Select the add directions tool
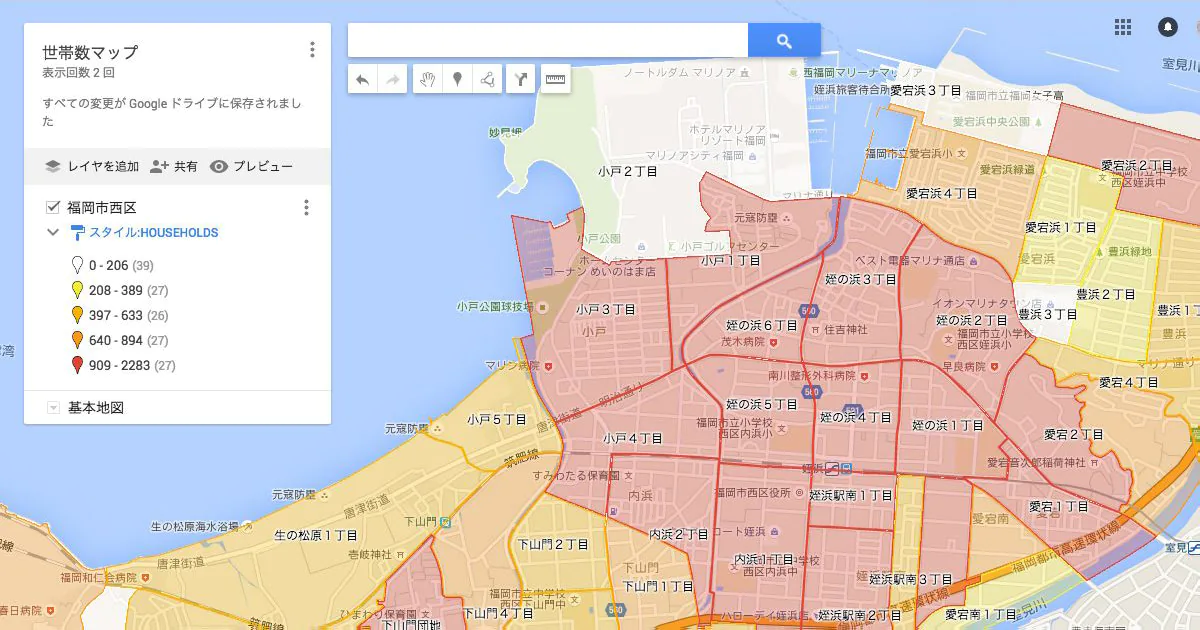Image resolution: width=1200 pixels, height=630 pixels. point(520,79)
